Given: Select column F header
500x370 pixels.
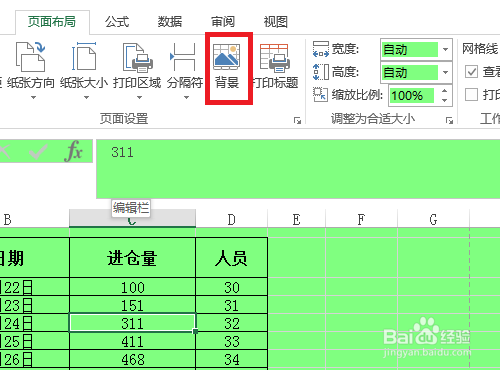Looking at the screenshot, I should 361,219.
